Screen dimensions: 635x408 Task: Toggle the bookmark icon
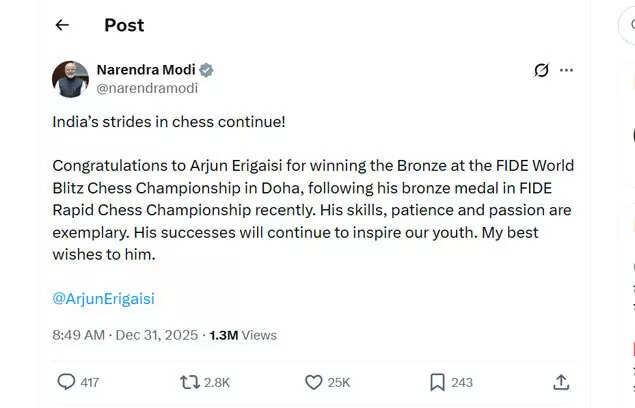pyautogui.click(x=437, y=382)
